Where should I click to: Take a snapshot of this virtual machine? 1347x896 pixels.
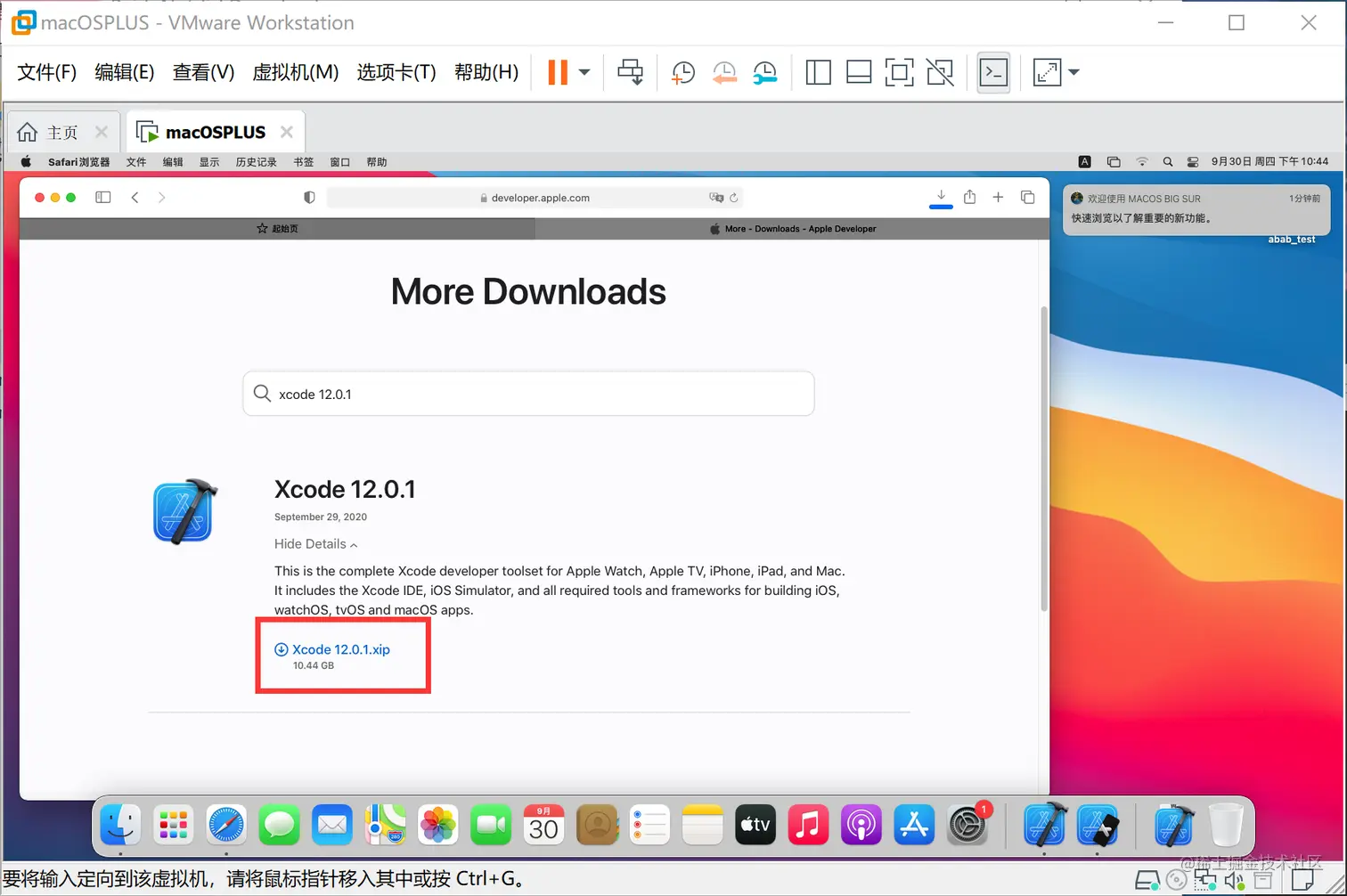(x=683, y=72)
